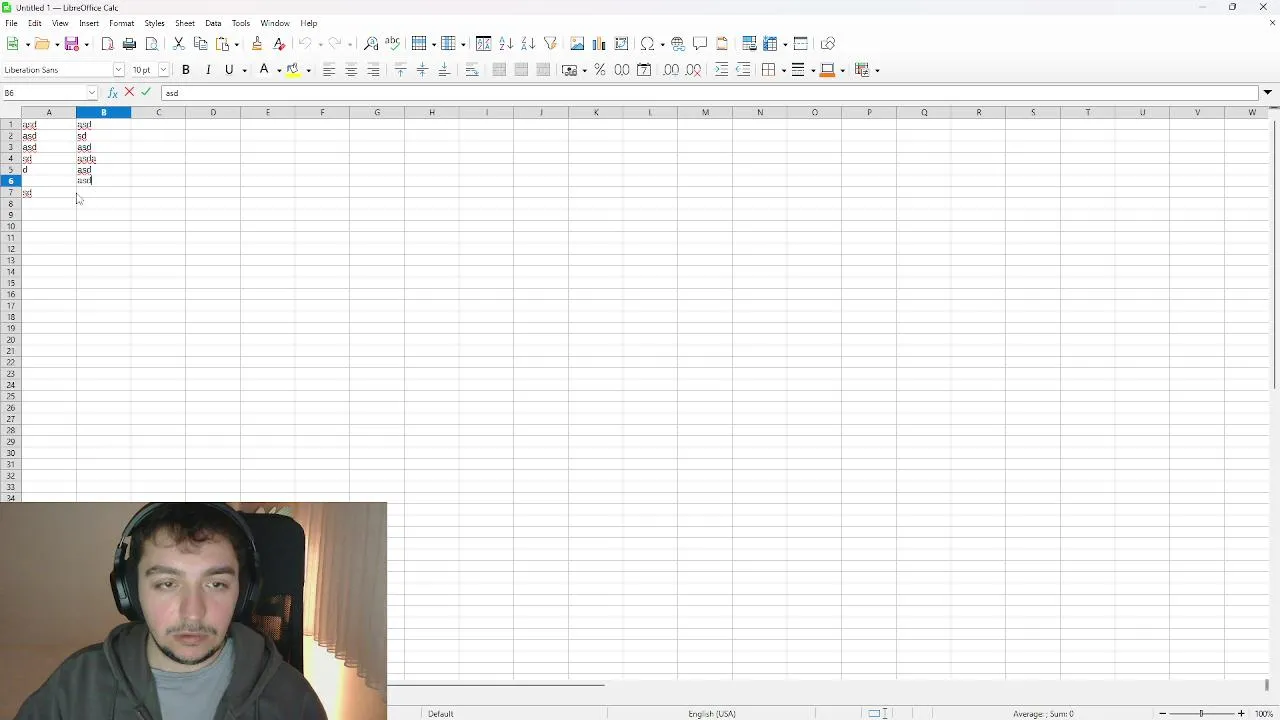This screenshot has width=1280, height=720.
Task: Export directly as PDF
Action: pos(107,44)
